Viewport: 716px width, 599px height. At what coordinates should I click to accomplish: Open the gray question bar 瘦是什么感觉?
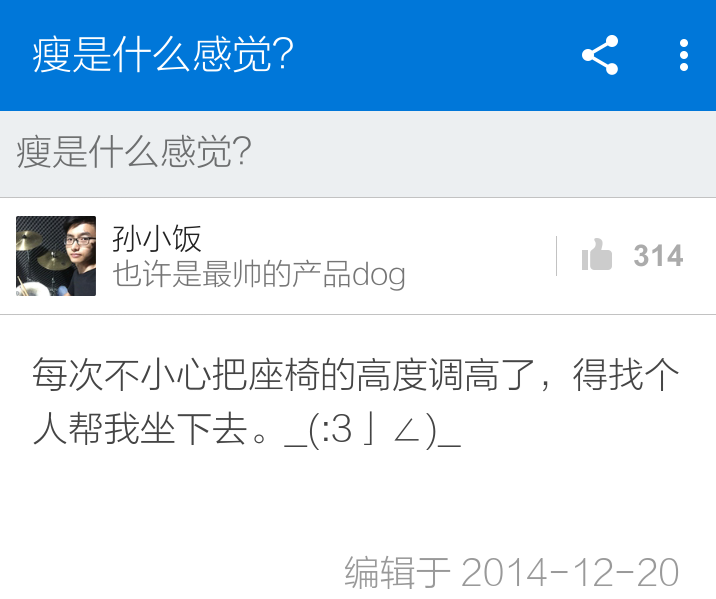pyautogui.click(x=358, y=154)
